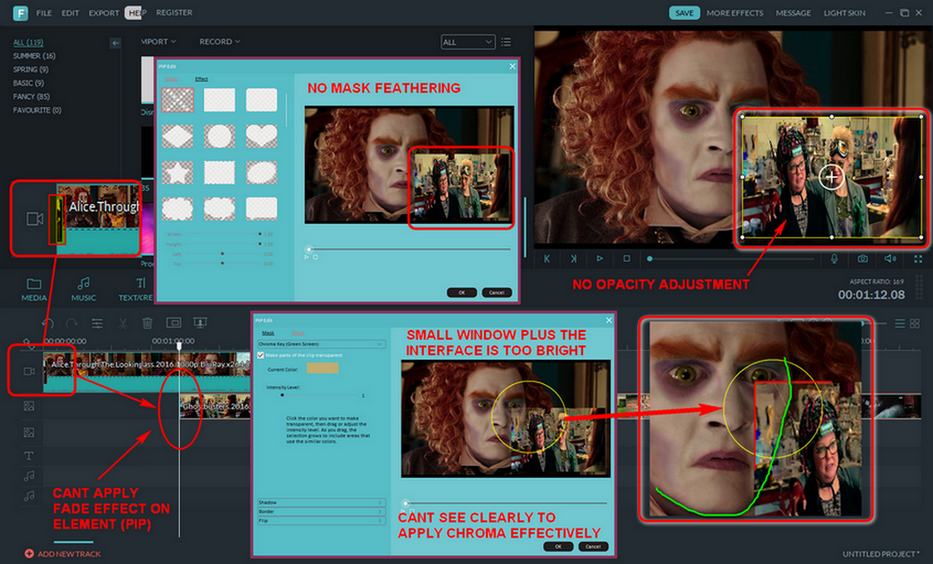
Task: Open the ALL filter dropdown
Action: coord(468,42)
